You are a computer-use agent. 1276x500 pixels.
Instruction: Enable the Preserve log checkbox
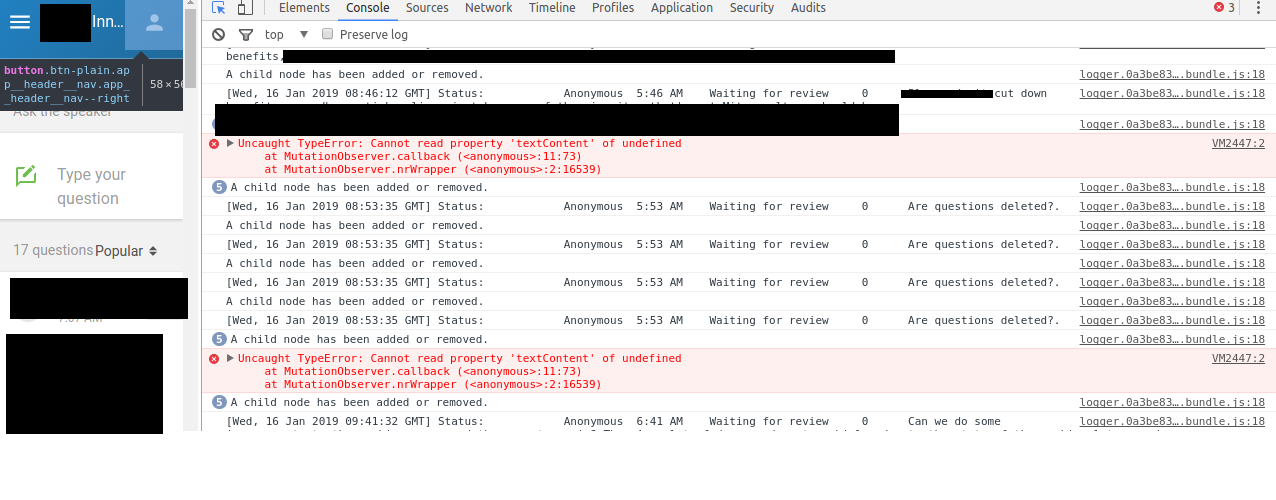[x=327, y=34]
